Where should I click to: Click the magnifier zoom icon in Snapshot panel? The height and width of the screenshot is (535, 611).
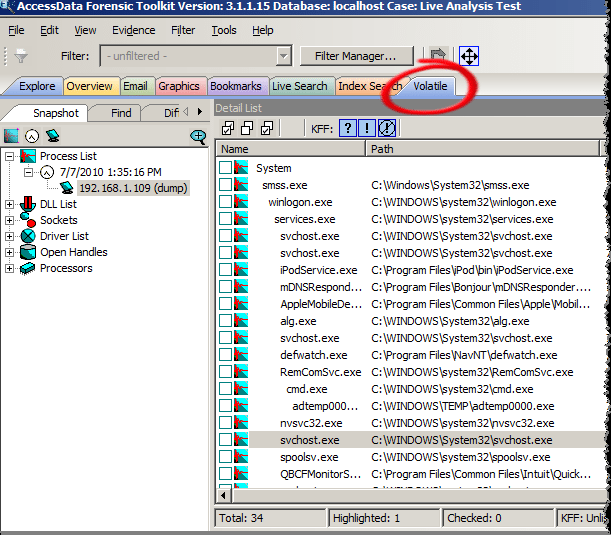[x=198, y=136]
